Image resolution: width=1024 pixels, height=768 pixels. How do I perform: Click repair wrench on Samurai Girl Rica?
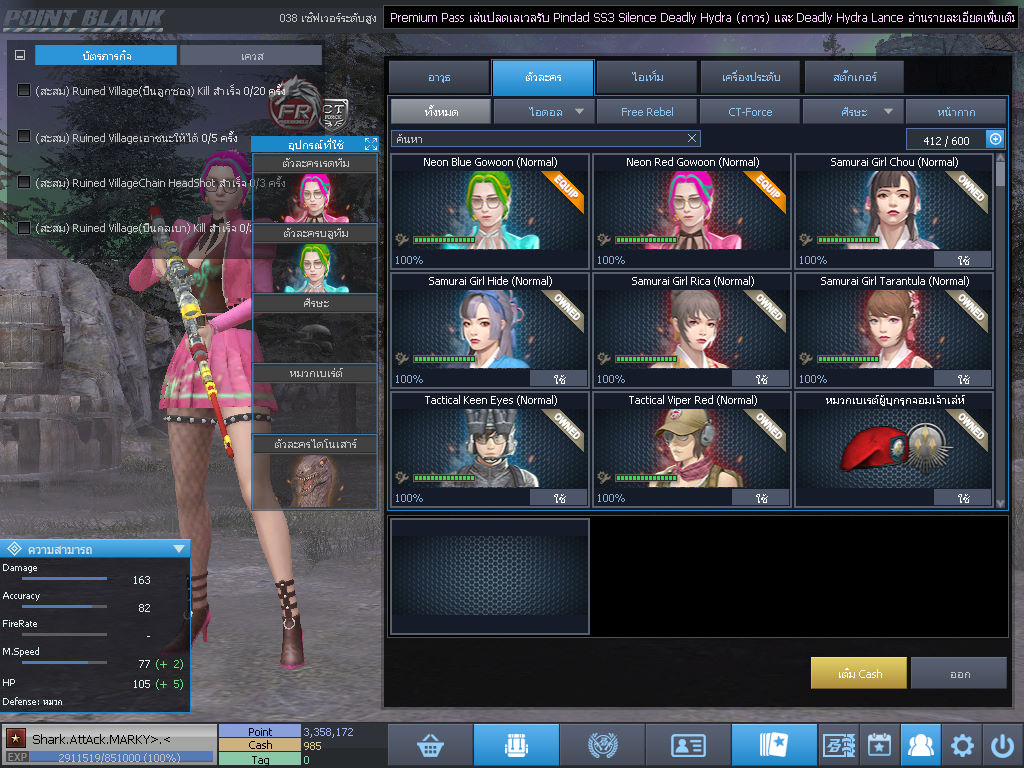[604, 359]
